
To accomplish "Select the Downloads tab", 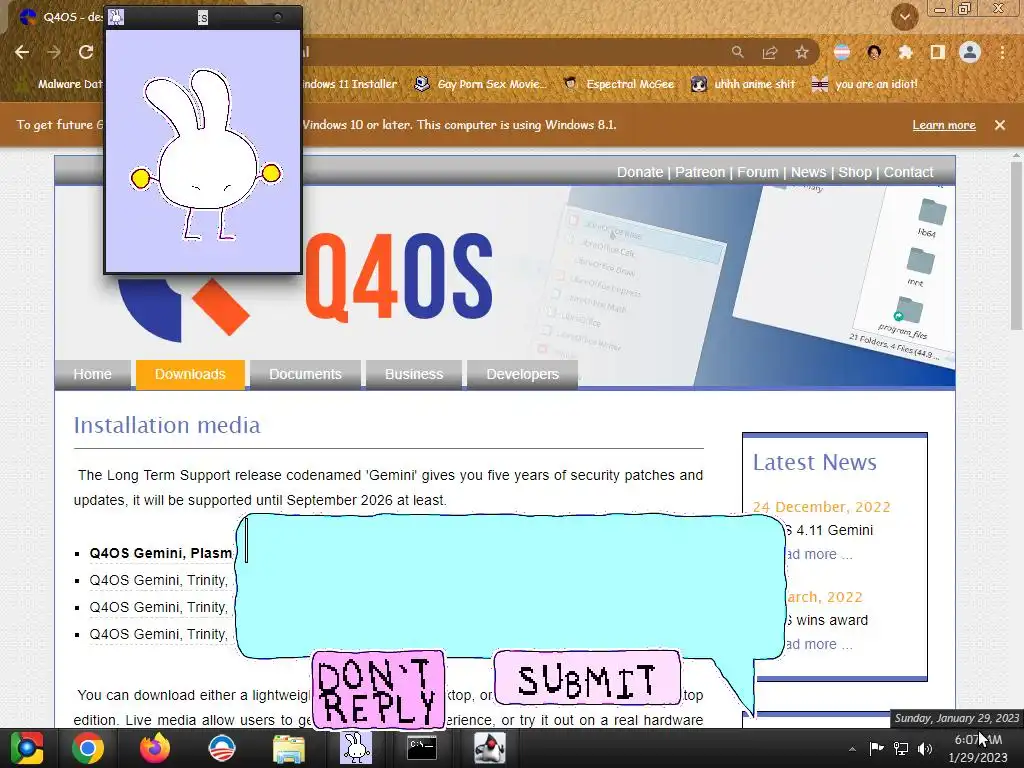I will [x=190, y=374].
